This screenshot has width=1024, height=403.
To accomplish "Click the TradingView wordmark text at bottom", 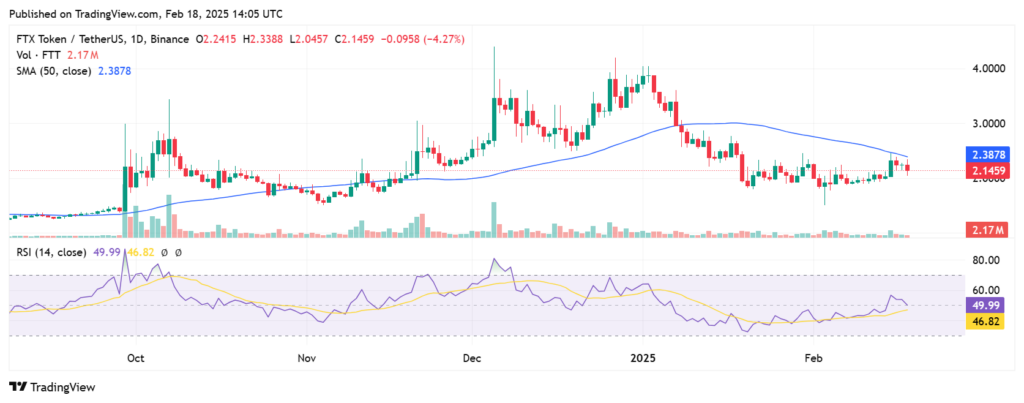I will [x=66, y=387].
